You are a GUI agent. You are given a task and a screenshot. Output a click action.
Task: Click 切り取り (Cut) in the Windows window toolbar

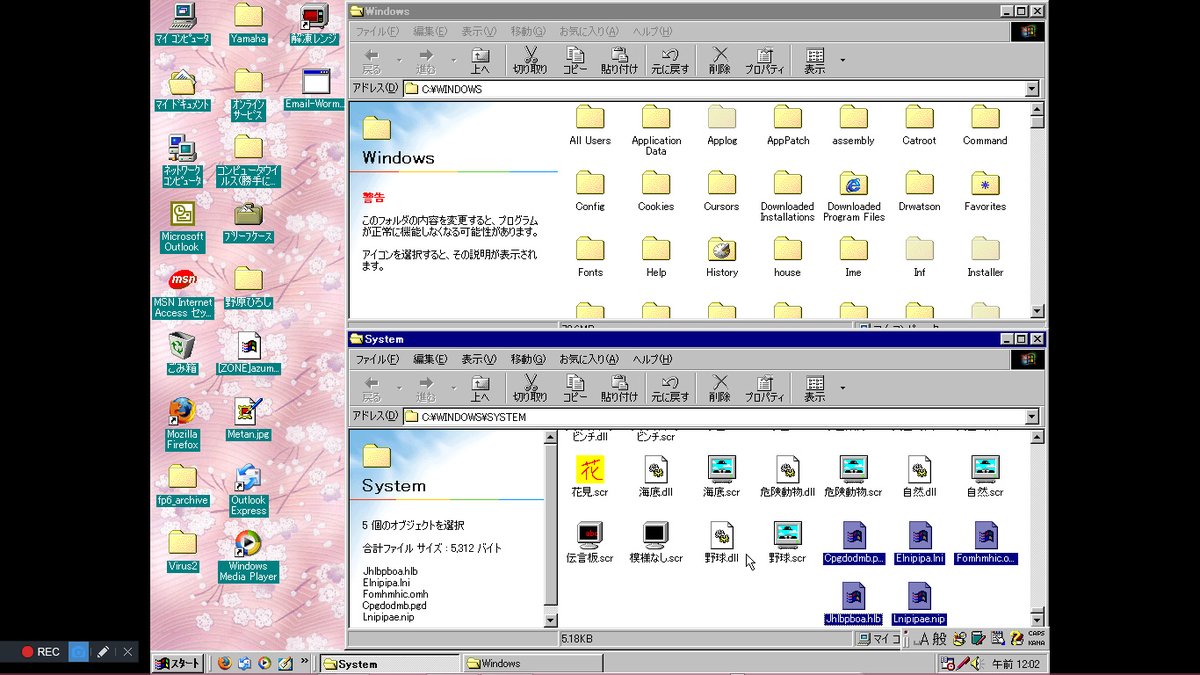click(530, 61)
